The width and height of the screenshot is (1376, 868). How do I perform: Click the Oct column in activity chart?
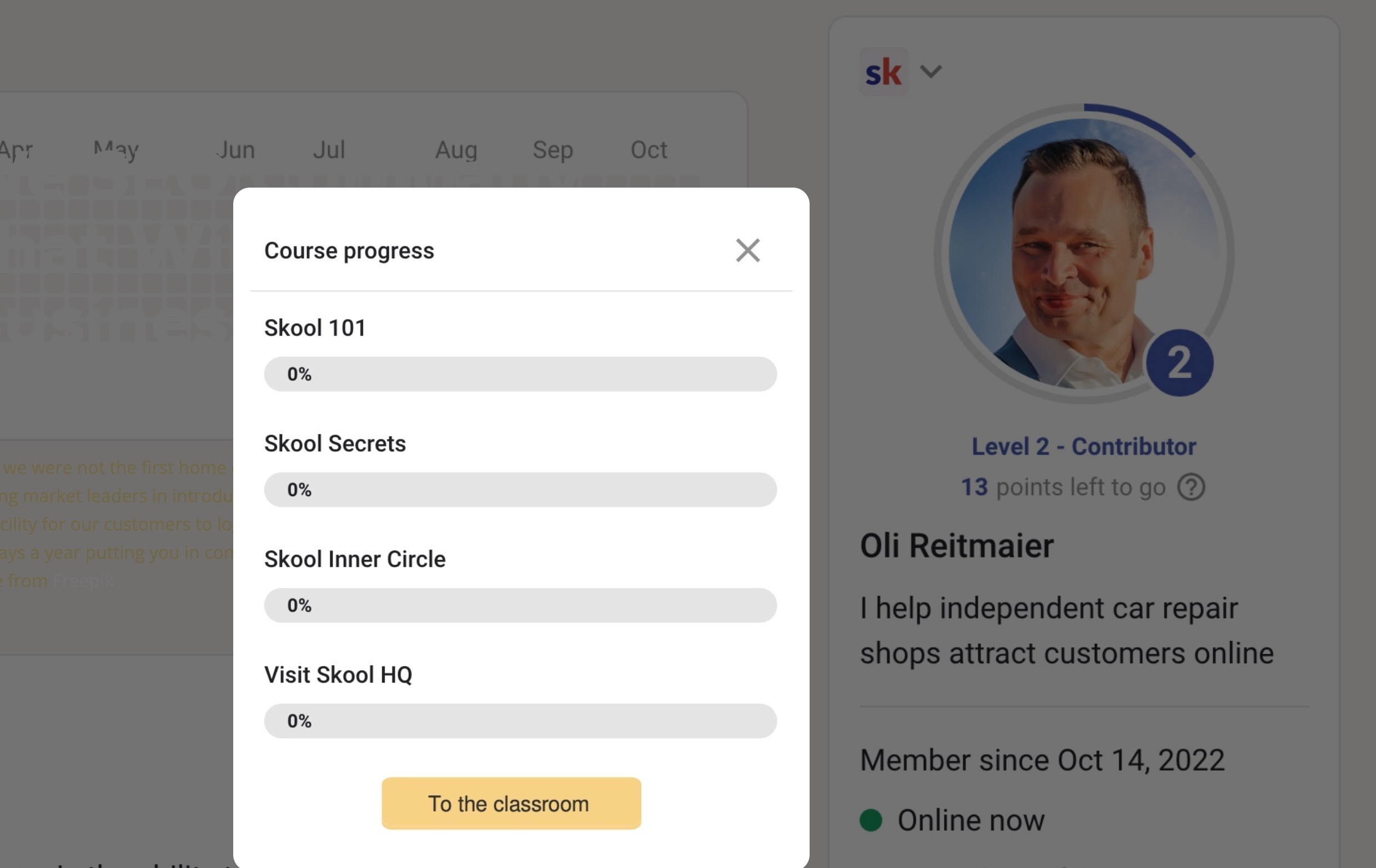tap(649, 150)
